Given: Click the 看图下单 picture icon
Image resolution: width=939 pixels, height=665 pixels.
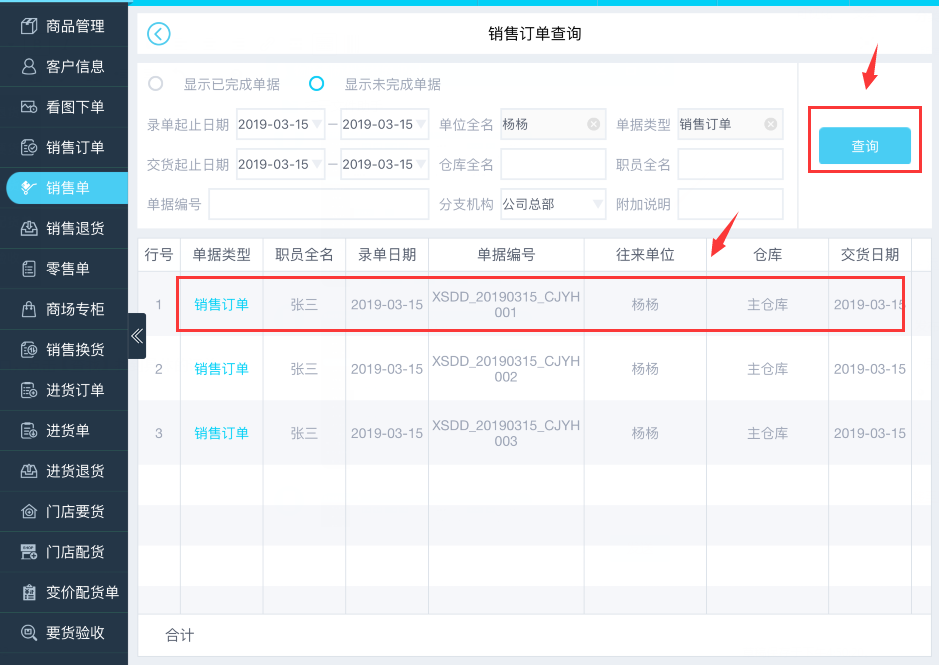Looking at the screenshot, I should [29, 107].
